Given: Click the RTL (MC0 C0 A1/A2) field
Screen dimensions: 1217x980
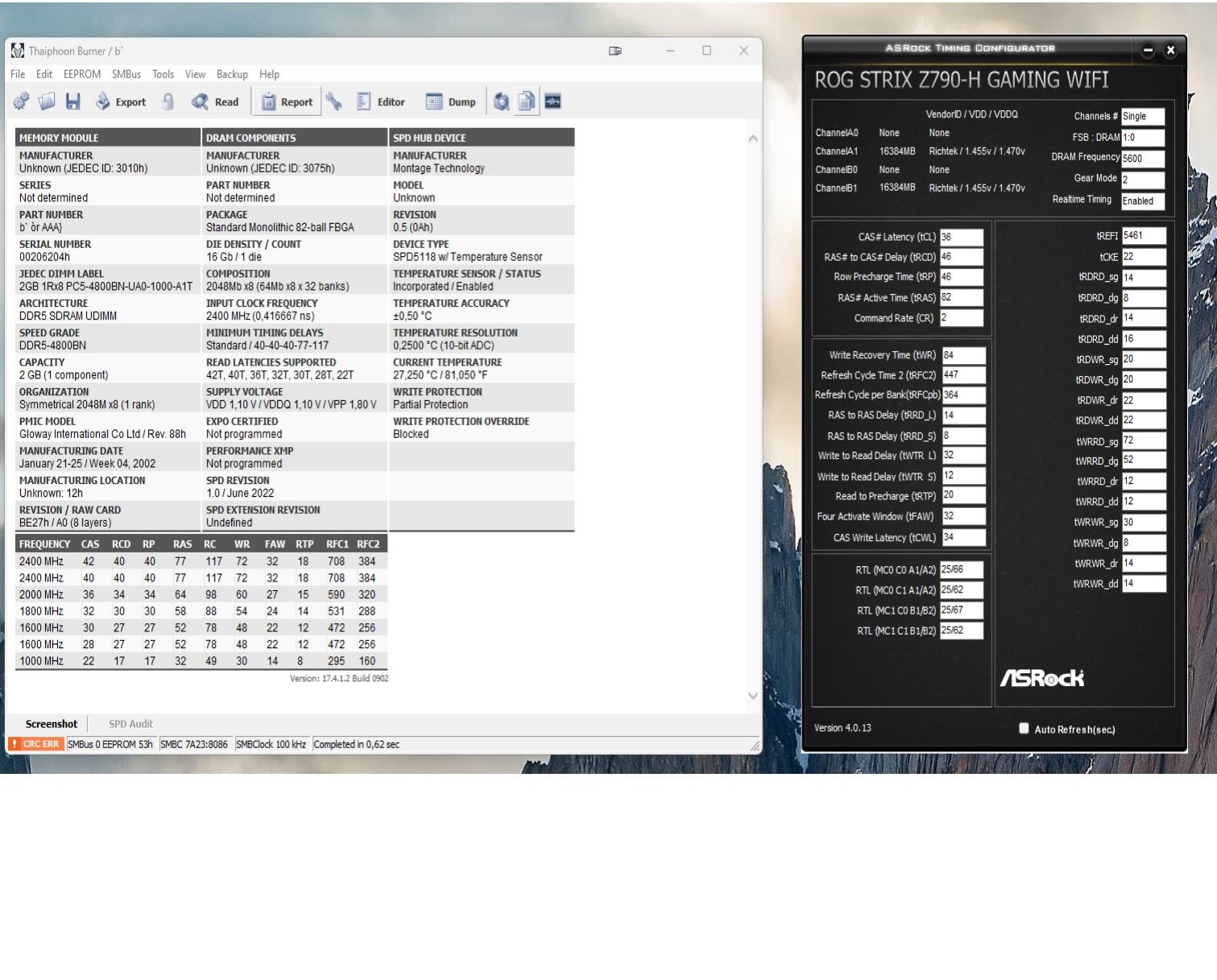Looking at the screenshot, I should pyautogui.click(x=962, y=569).
